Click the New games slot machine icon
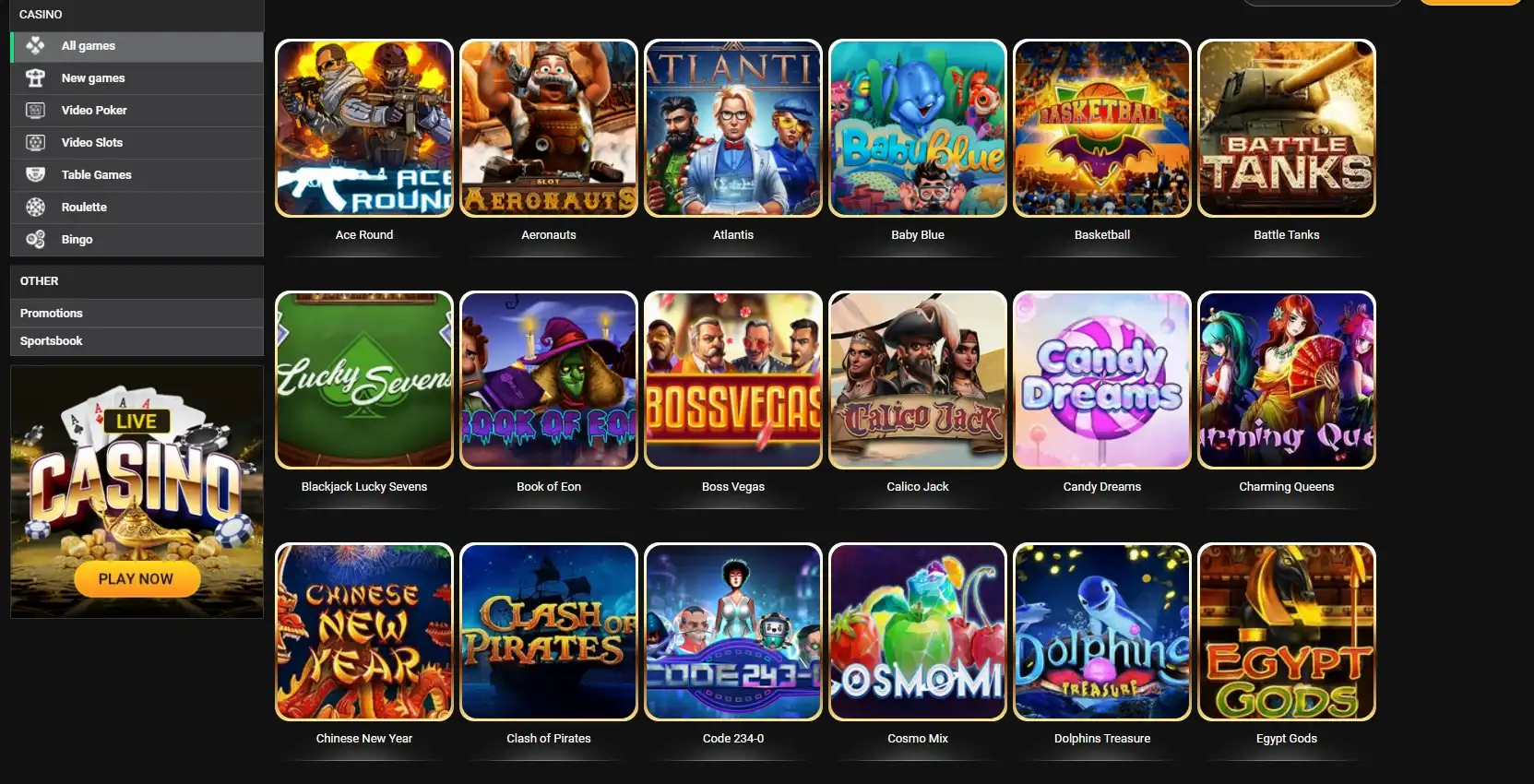 point(35,77)
